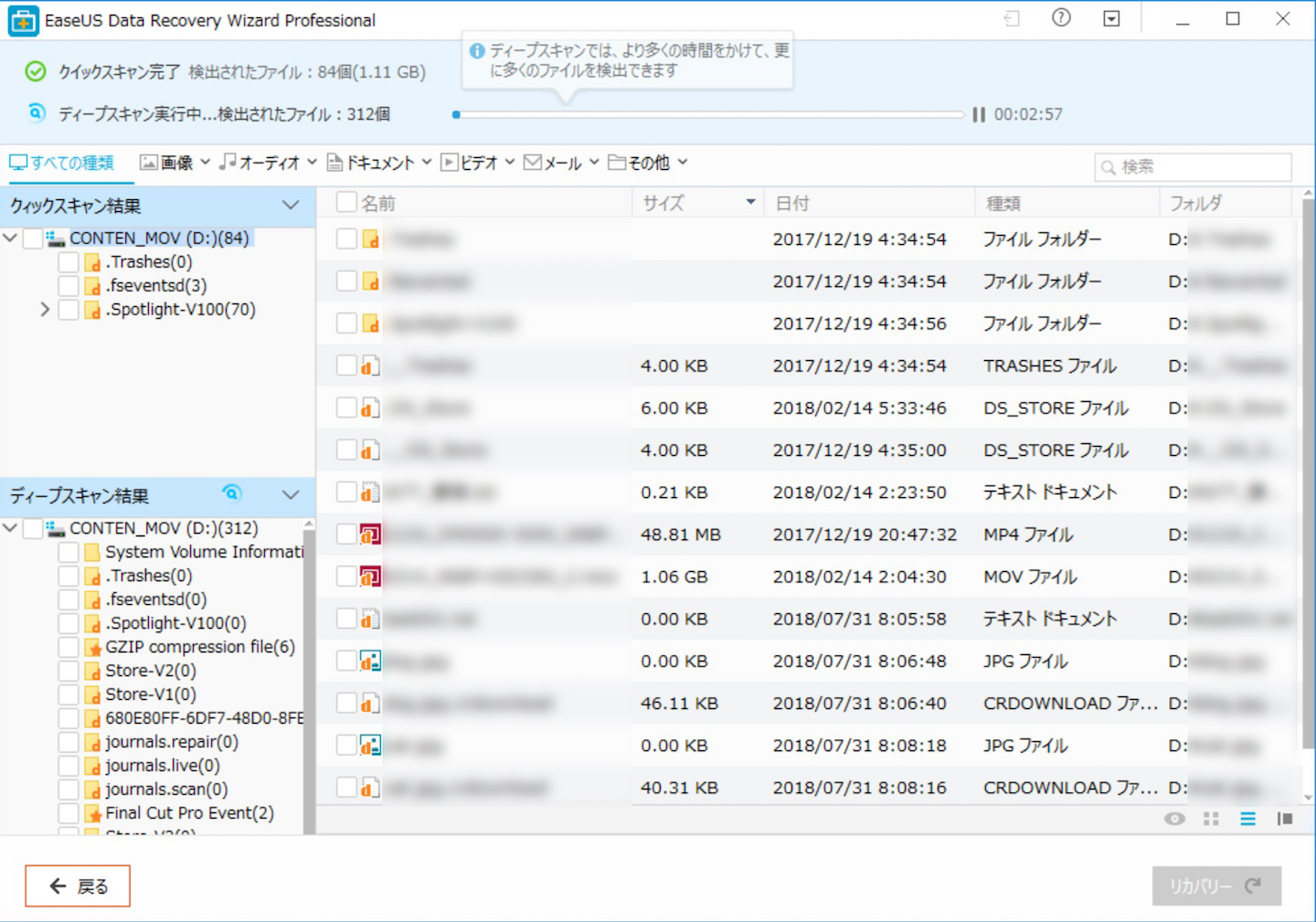The image size is (1316, 922).
Task: Check the .Spotlight-V100(70) checkbox
Action: tap(69, 310)
